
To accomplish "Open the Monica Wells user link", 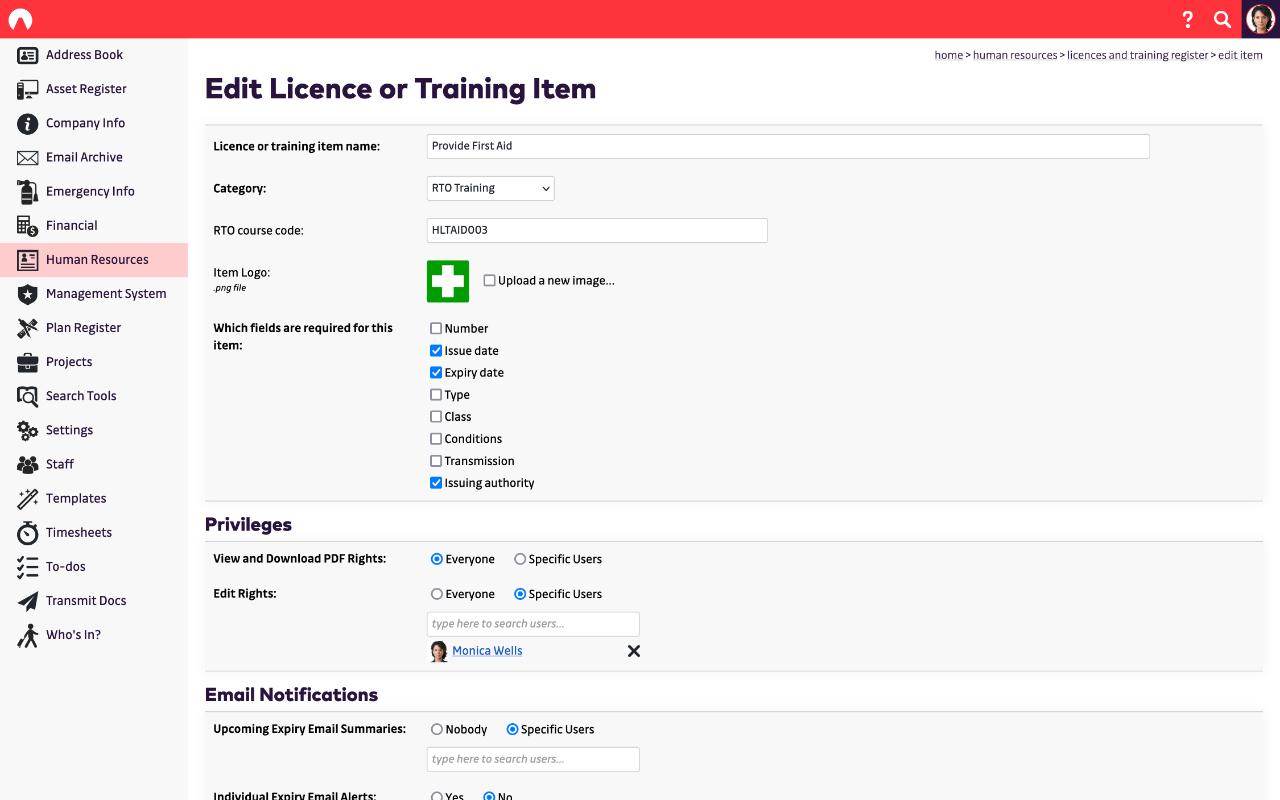I will pyautogui.click(x=487, y=651).
